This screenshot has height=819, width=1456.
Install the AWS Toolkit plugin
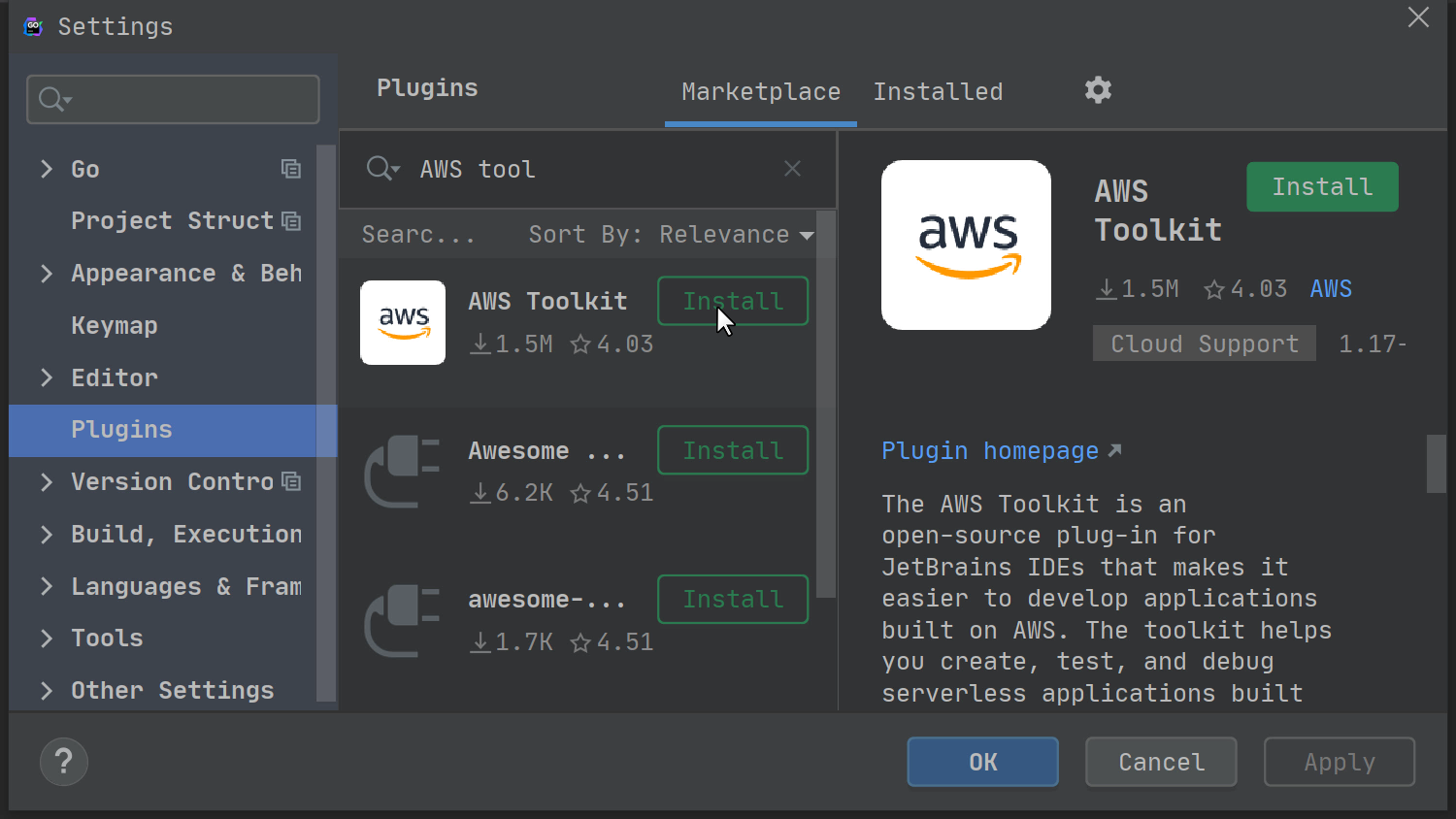(1322, 186)
